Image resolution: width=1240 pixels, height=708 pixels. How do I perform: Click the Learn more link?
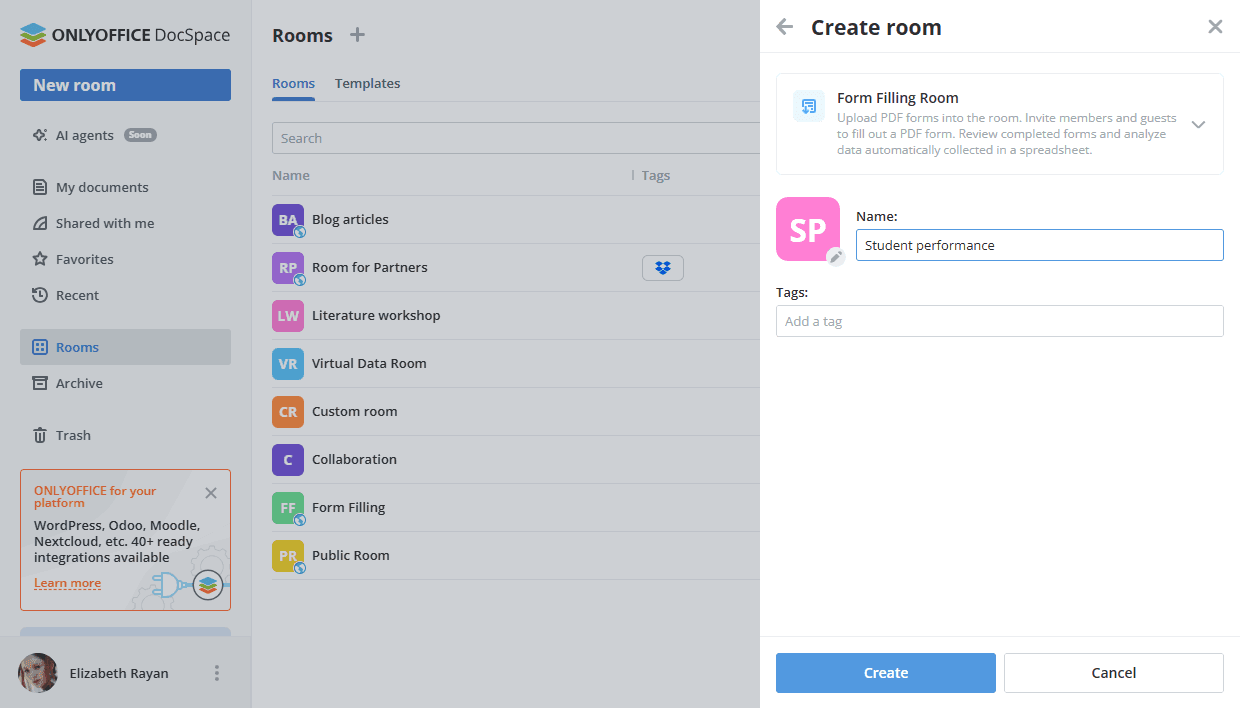click(67, 583)
